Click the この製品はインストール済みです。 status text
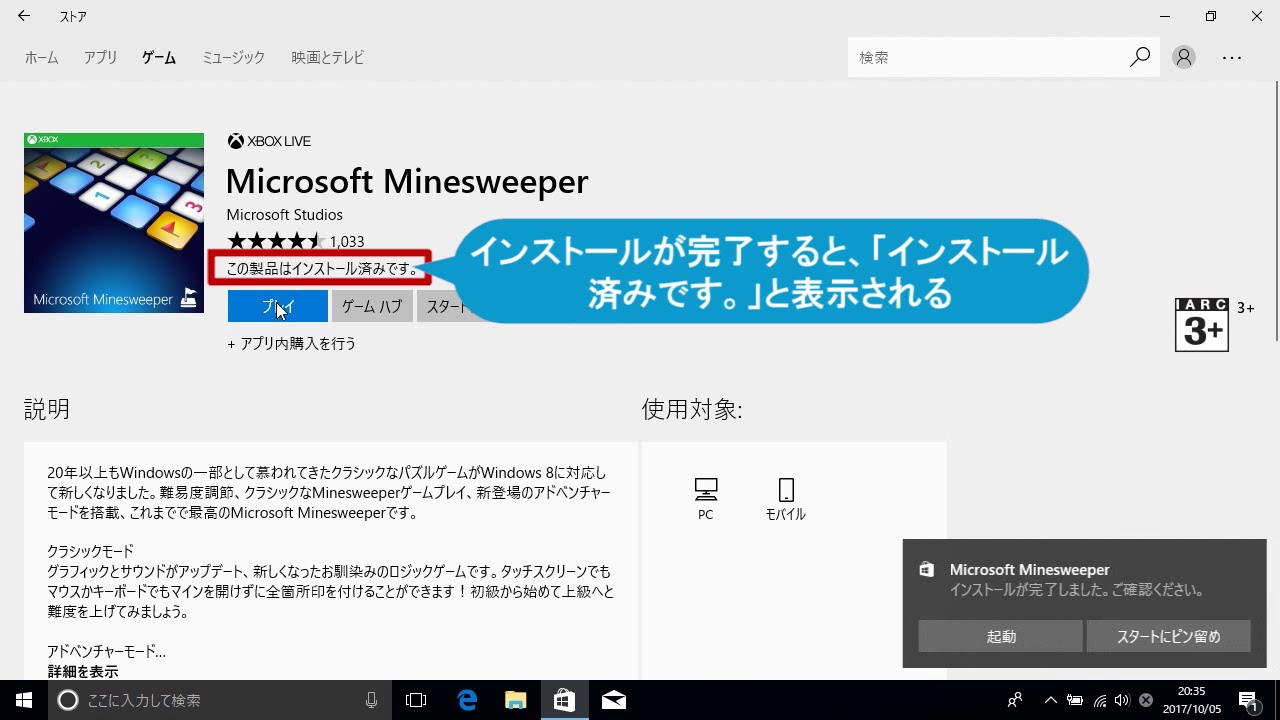Screen dimensions: 1280x720 (323, 269)
